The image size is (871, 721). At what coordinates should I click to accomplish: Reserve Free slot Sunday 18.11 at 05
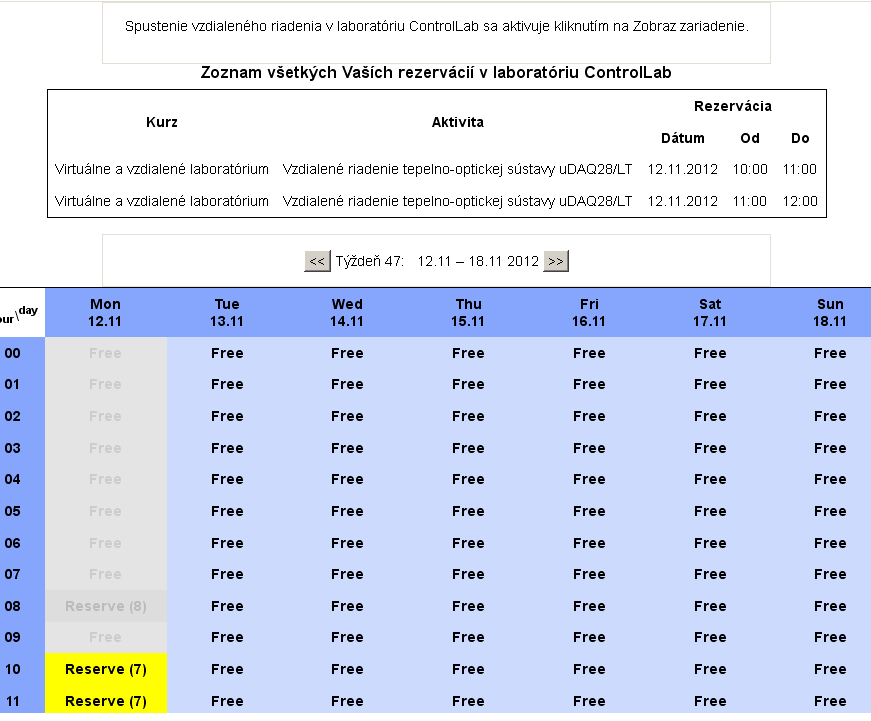tap(830, 511)
